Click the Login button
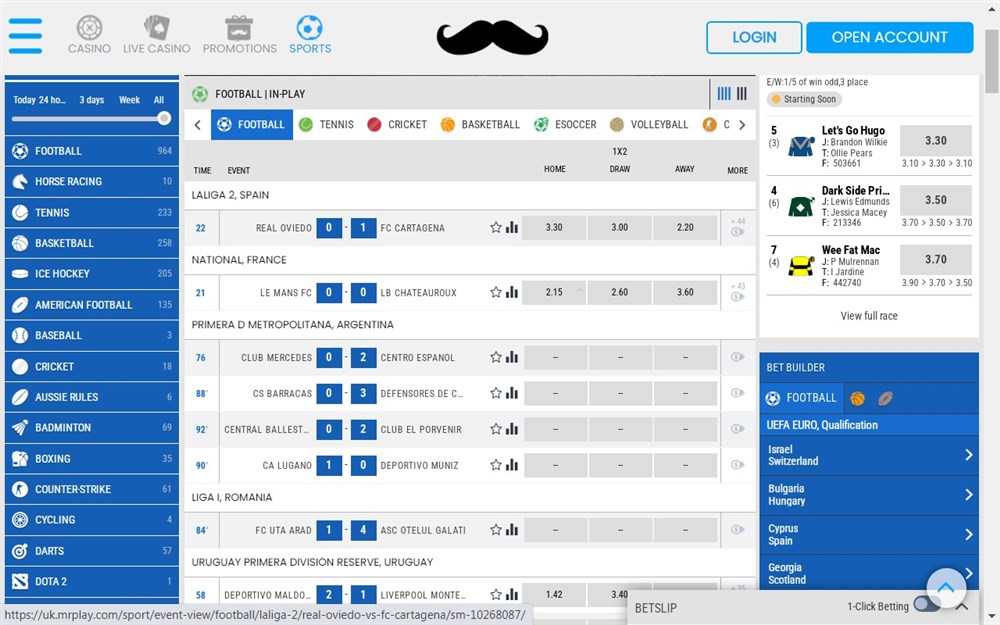 (x=754, y=38)
